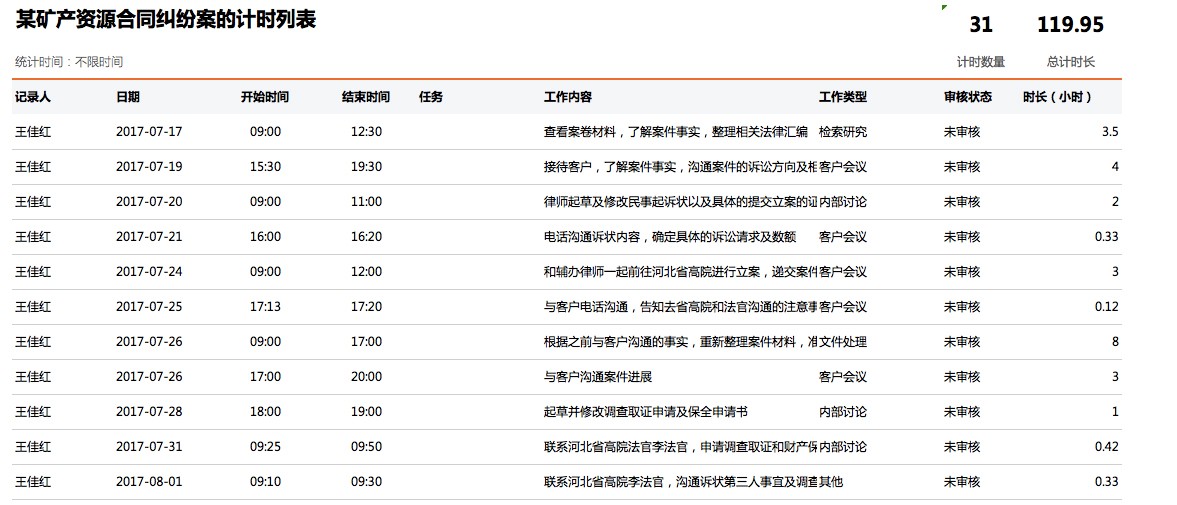Select the date cell 2017-07-17

(x=149, y=132)
